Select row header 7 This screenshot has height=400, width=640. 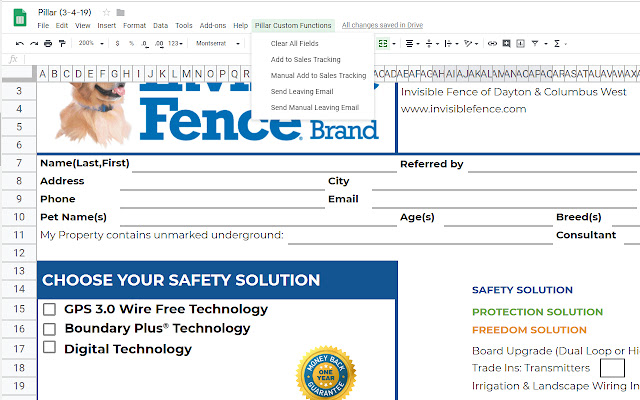[19, 163]
